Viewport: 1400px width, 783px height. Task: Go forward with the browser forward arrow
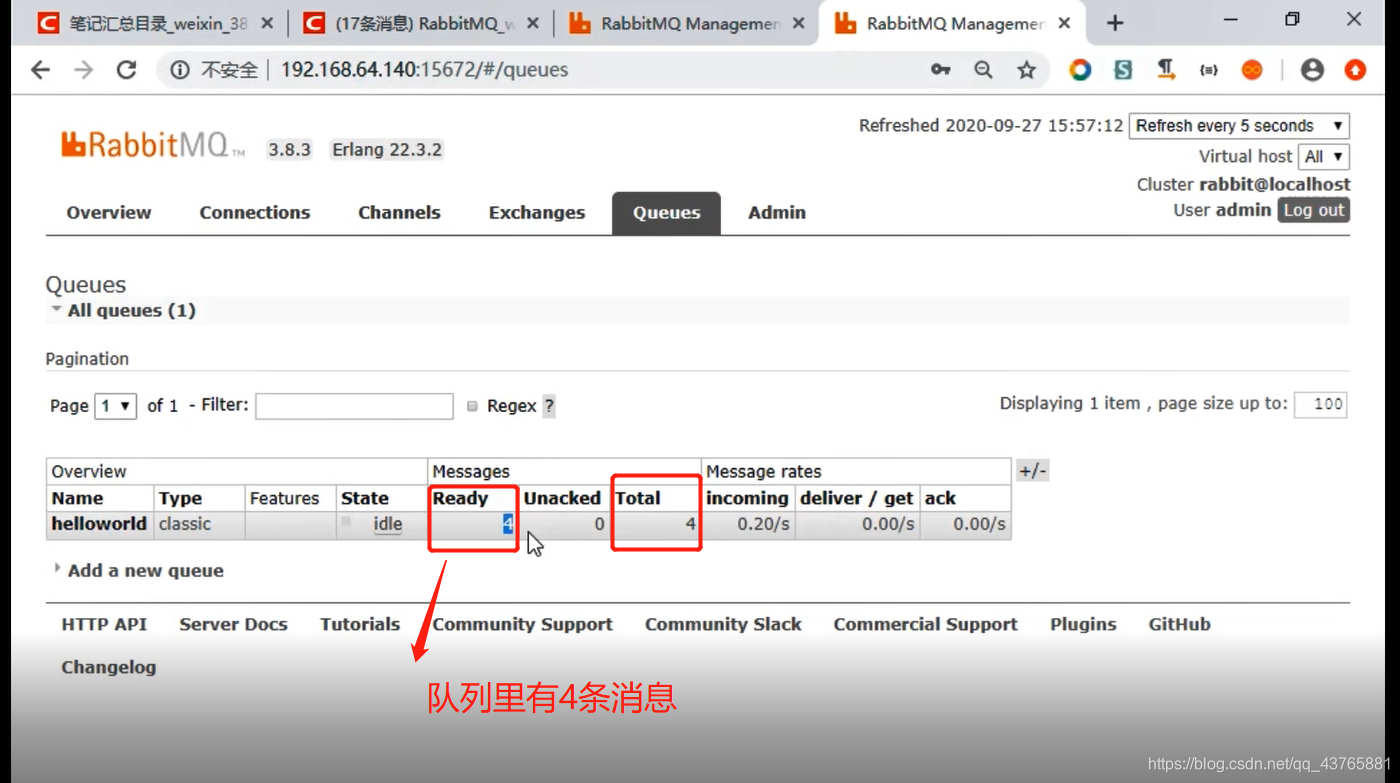point(84,69)
